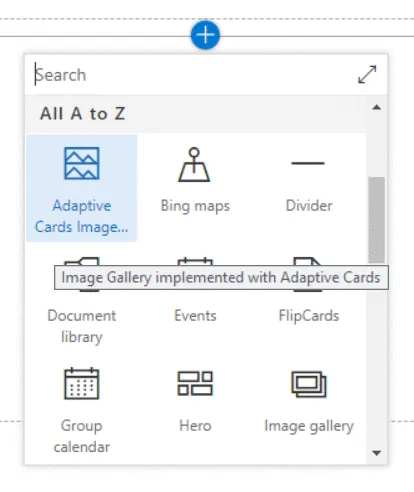Add the Image gallery web part

(x=309, y=410)
